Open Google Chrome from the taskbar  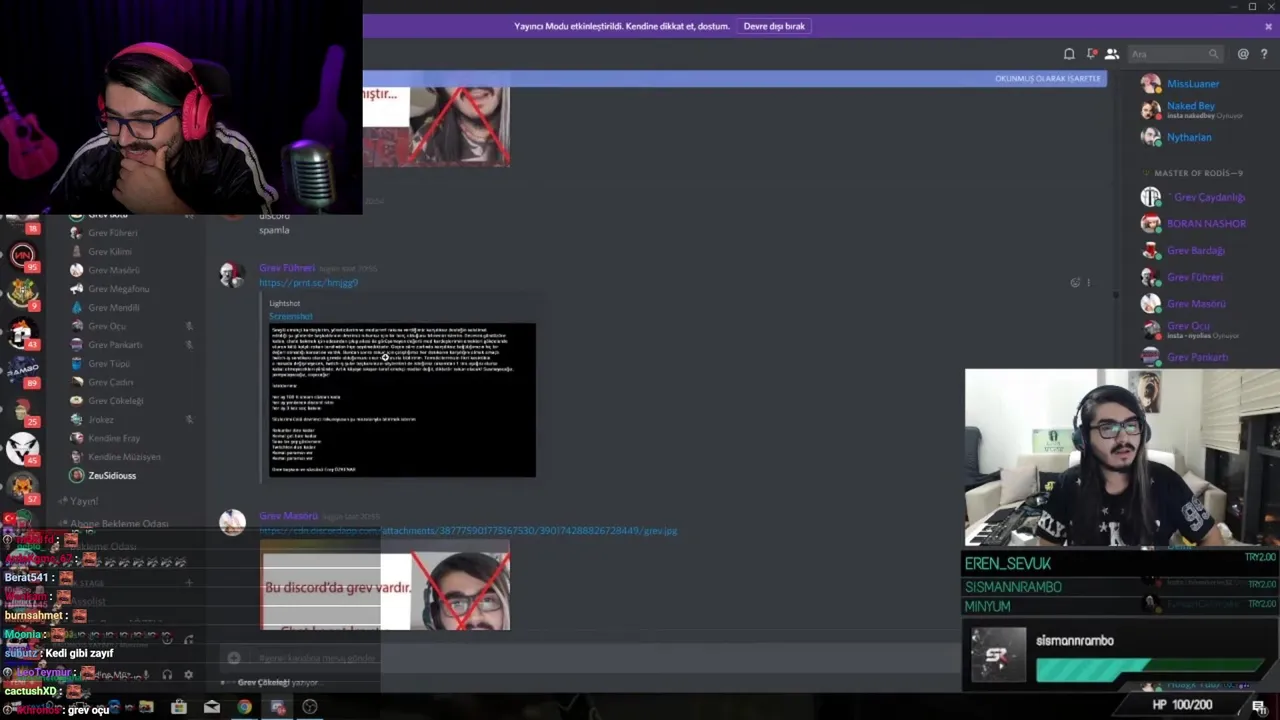pyautogui.click(x=244, y=707)
